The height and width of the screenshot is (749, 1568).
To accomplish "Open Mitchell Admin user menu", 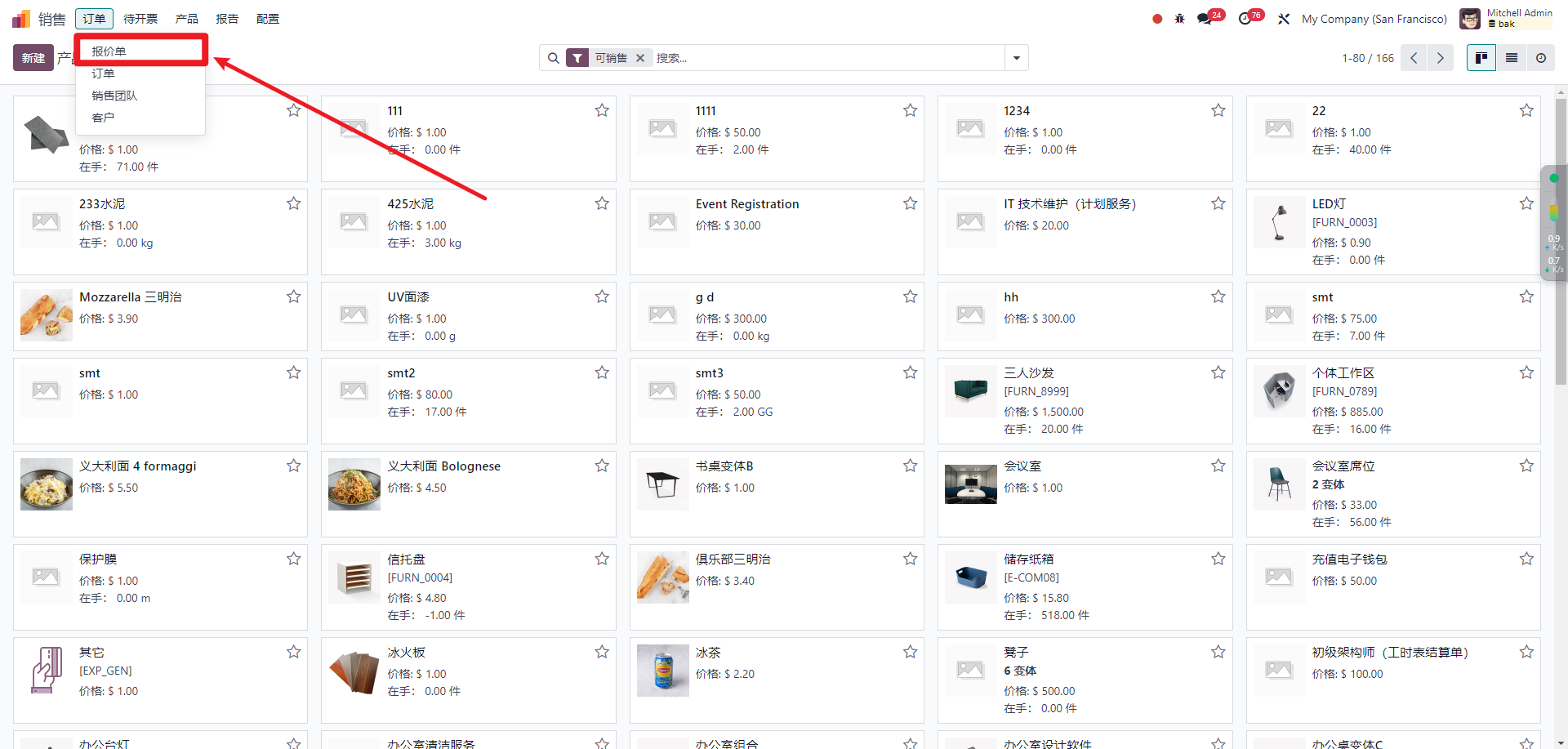I will [1506, 19].
